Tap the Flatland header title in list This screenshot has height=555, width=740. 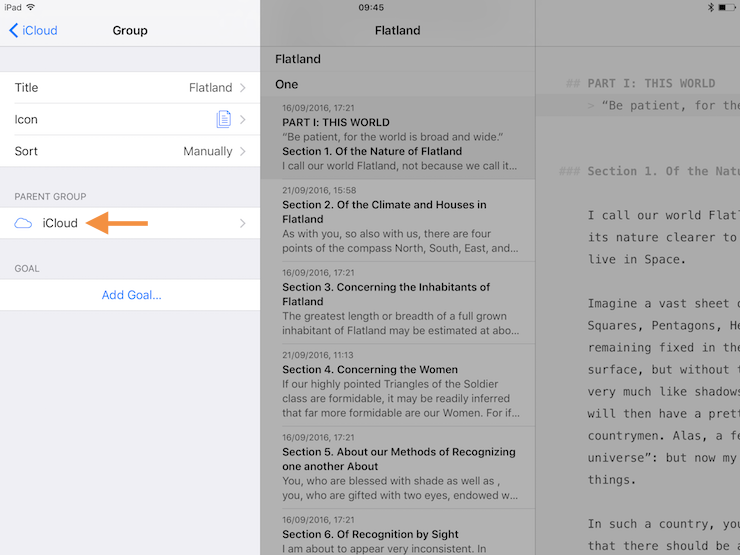[397, 31]
